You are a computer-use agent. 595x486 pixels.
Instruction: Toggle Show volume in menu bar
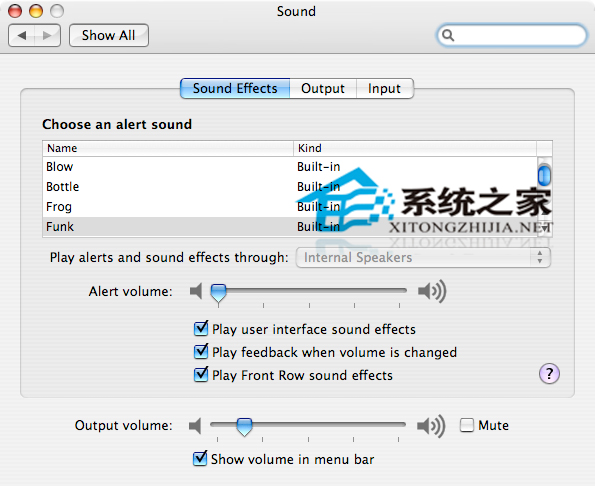coord(200,459)
